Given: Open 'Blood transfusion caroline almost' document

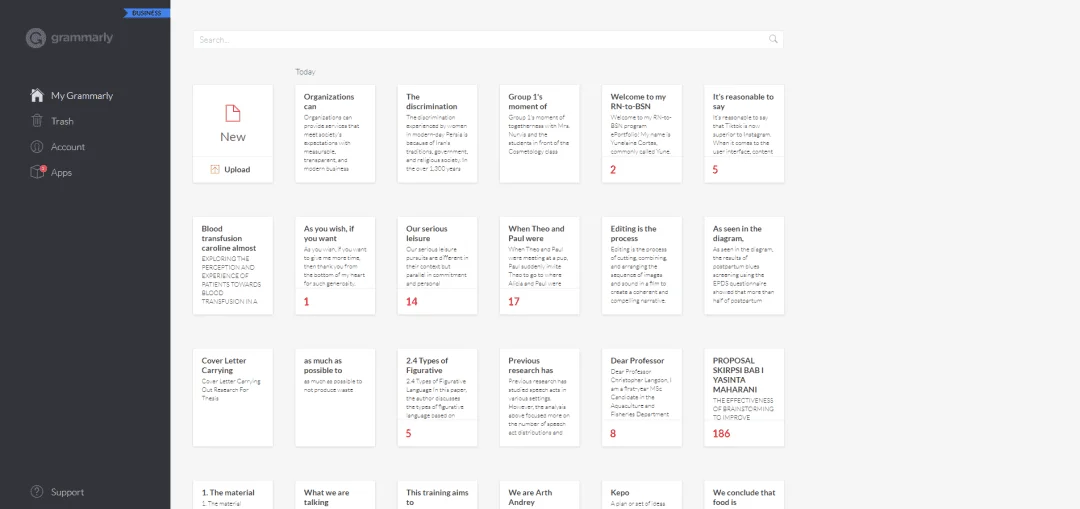Looking at the screenshot, I should pyautogui.click(x=233, y=266).
